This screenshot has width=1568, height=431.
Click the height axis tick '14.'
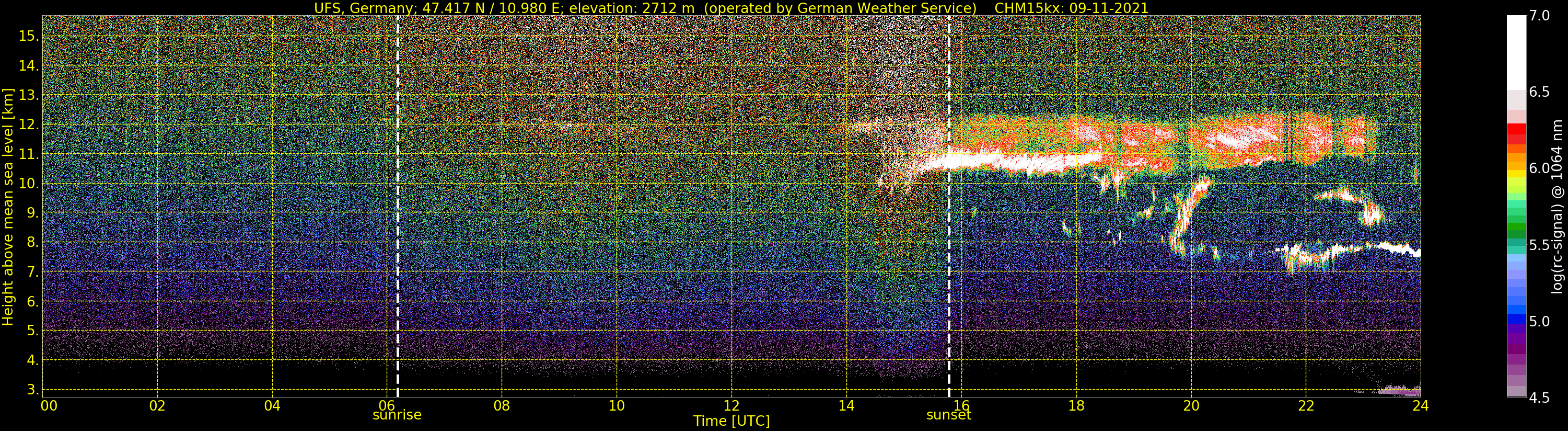pos(29,66)
